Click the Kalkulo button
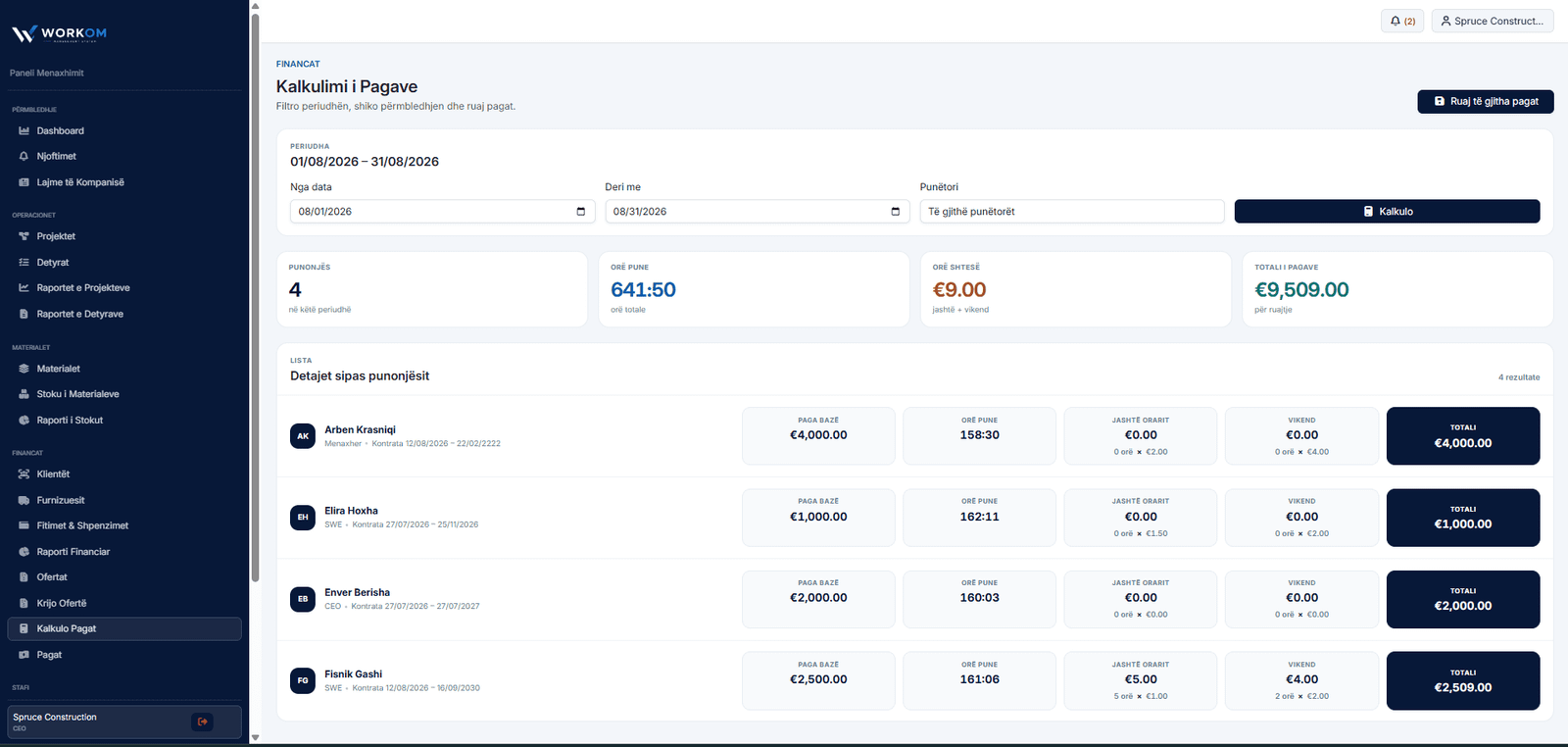Image resolution: width=1568 pixels, height=747 pixels. click(1387, 212)
